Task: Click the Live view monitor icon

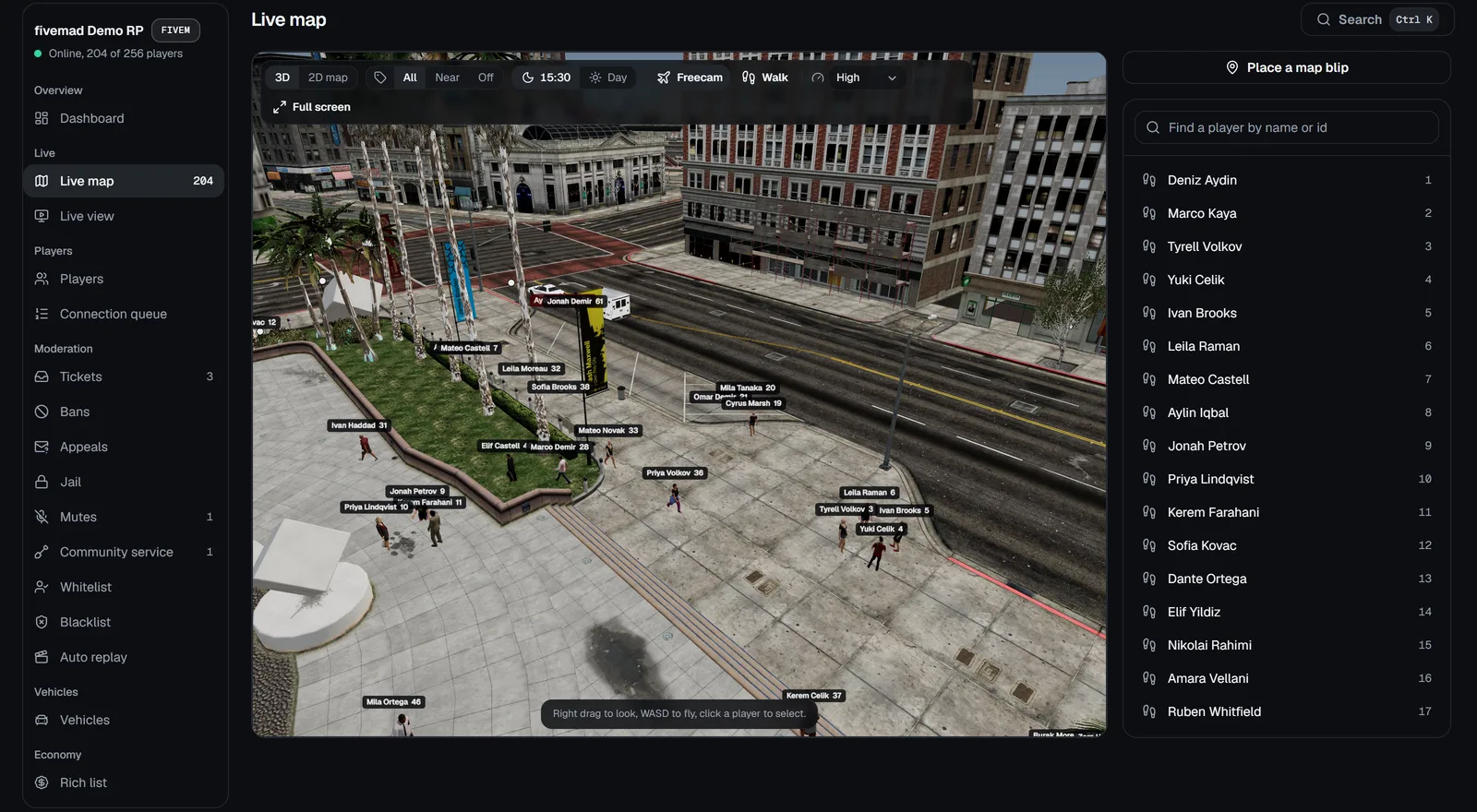Action: [x=42, y=216]
